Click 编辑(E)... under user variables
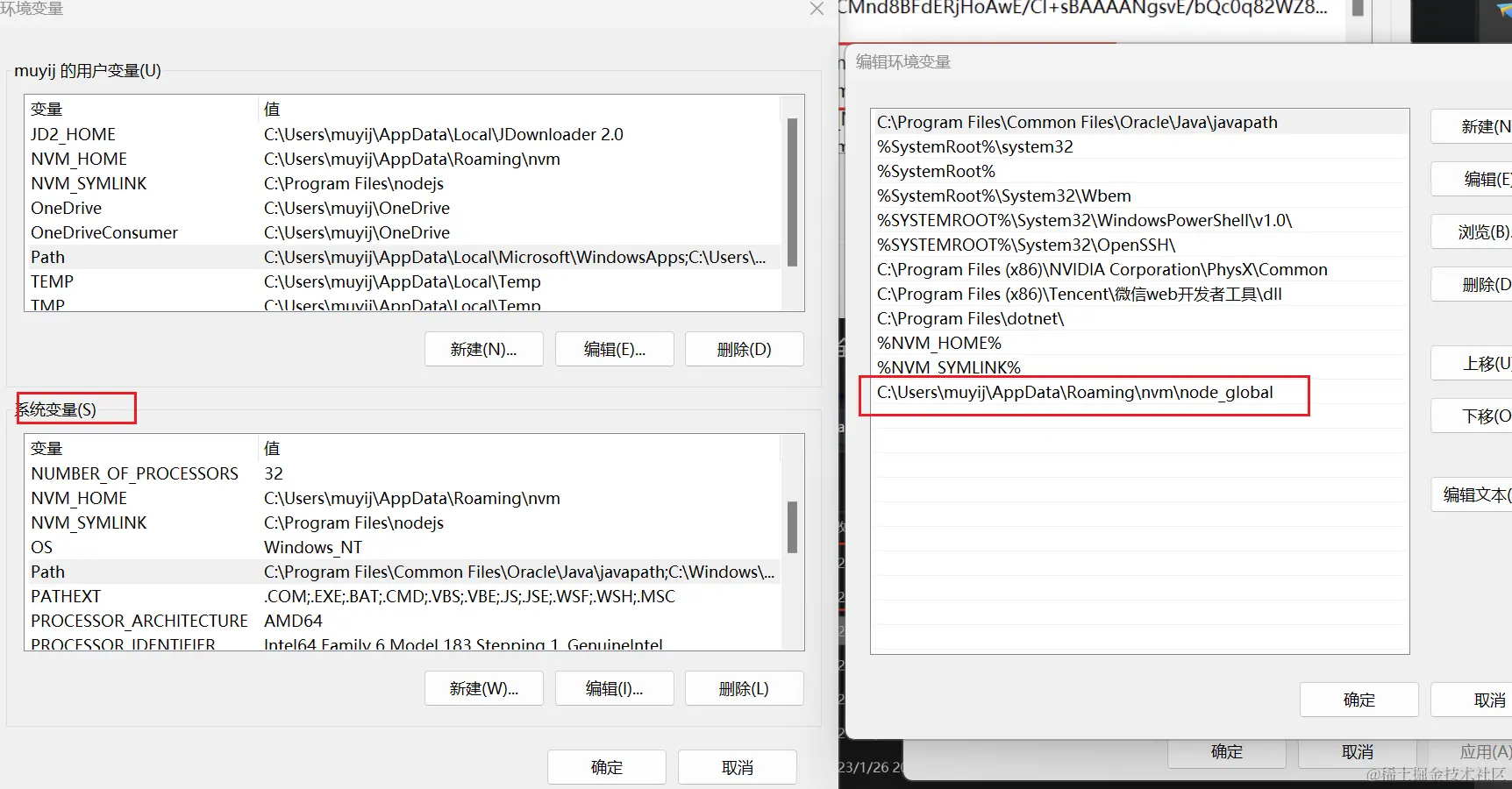1512x789 pixels. (x=615, y=349)
